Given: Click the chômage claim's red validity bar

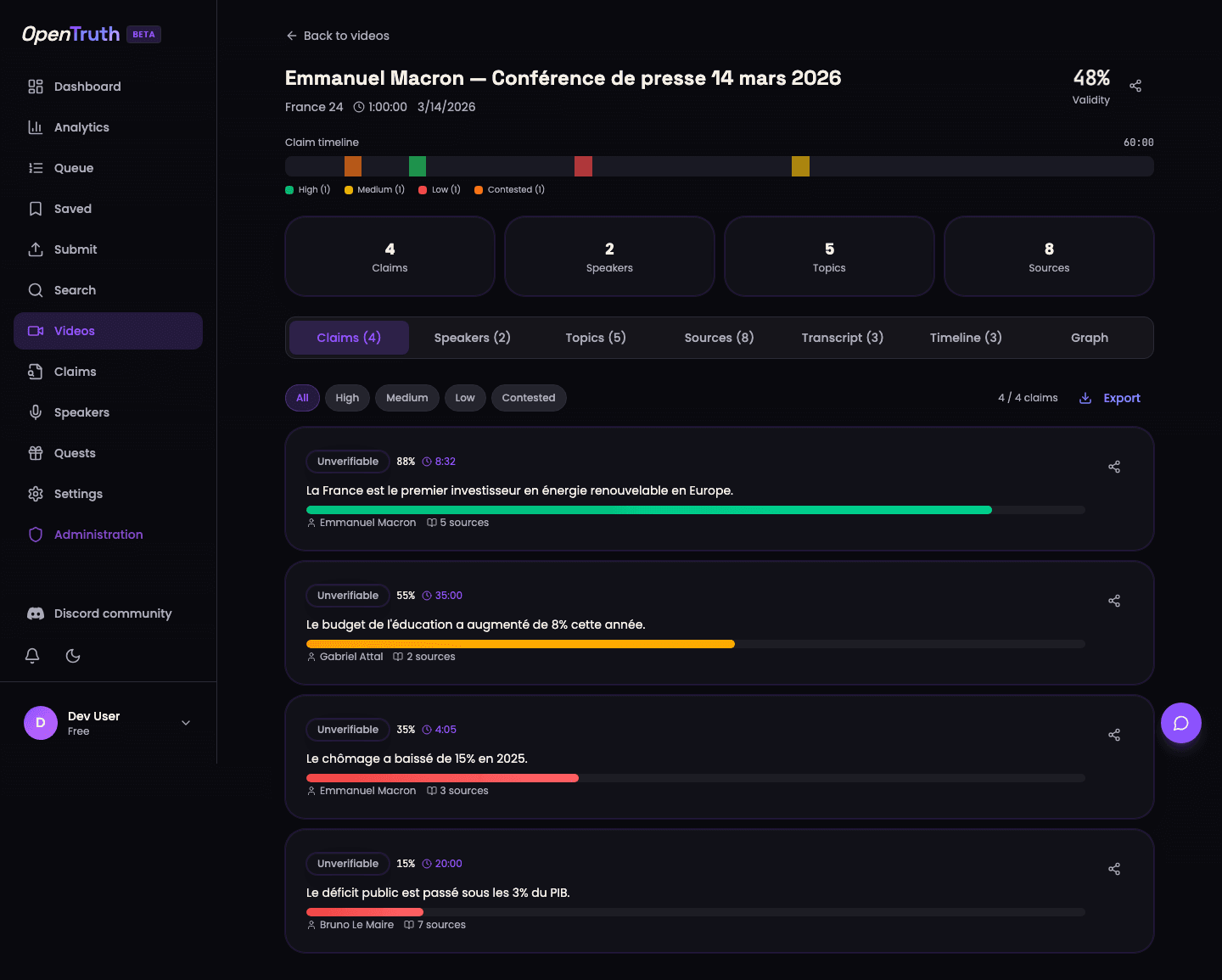Looking at the screenshot, I should point(442,778).
